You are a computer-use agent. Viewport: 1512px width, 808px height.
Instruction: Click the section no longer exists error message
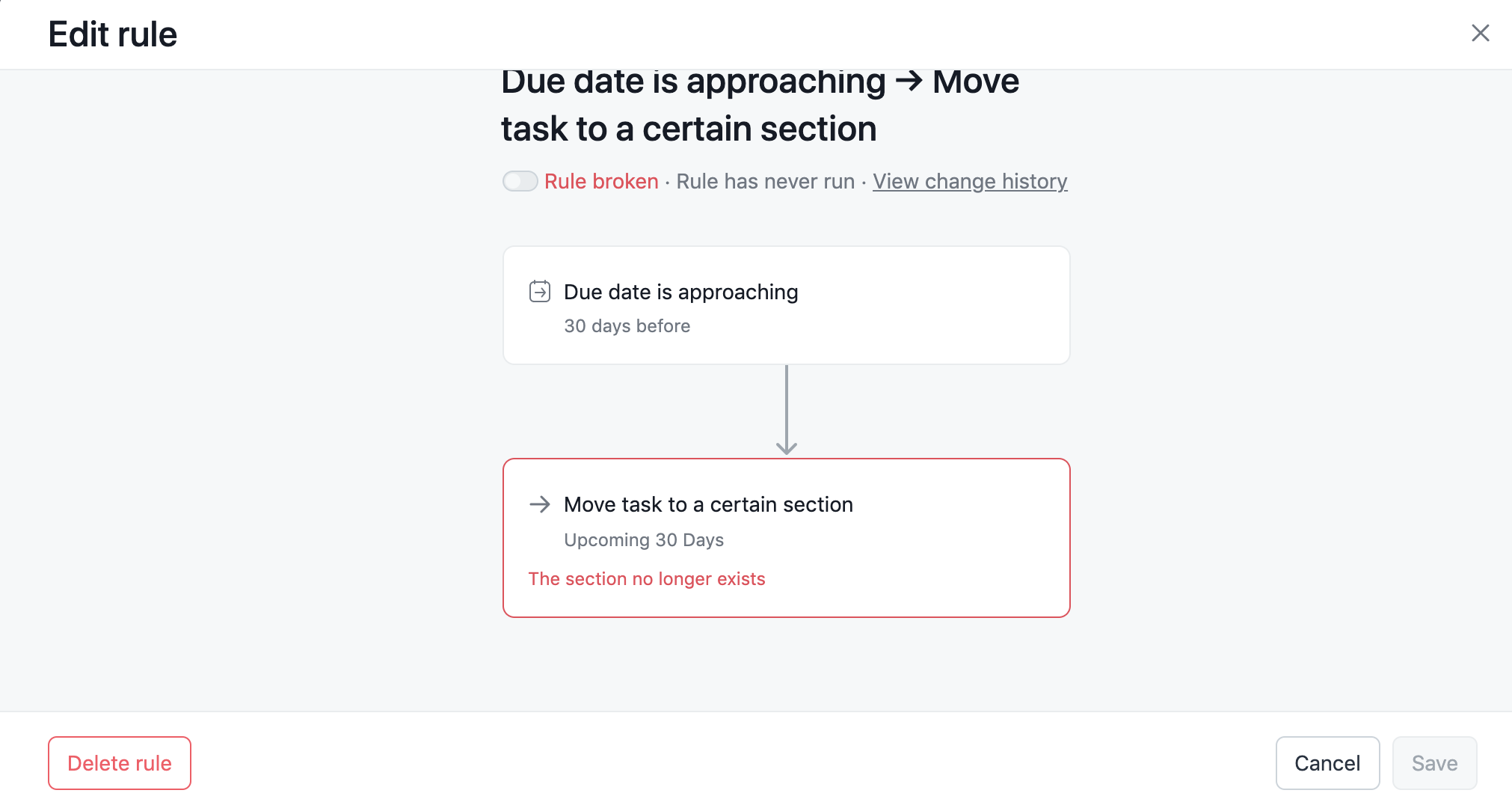pyautogui.click(x=646, y=579)
